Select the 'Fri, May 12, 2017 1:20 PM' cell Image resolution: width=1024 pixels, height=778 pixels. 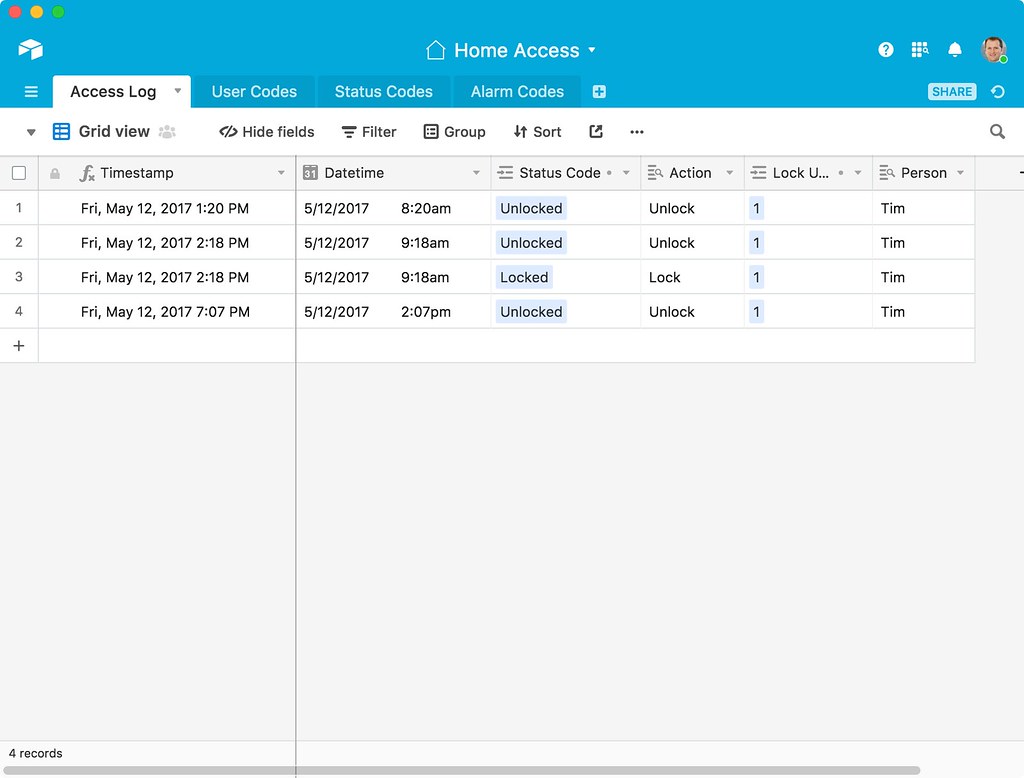click(x=167, y=208)
